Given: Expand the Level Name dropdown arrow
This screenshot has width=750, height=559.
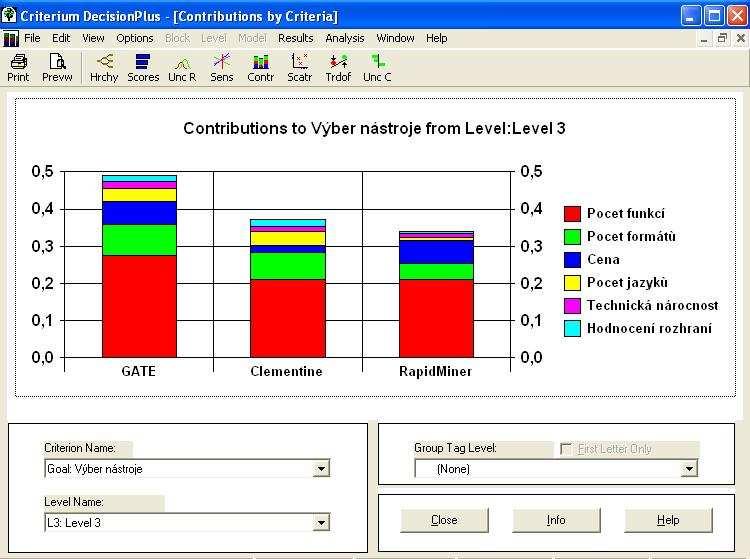Looking at the screenshot, I should point(321,523).
